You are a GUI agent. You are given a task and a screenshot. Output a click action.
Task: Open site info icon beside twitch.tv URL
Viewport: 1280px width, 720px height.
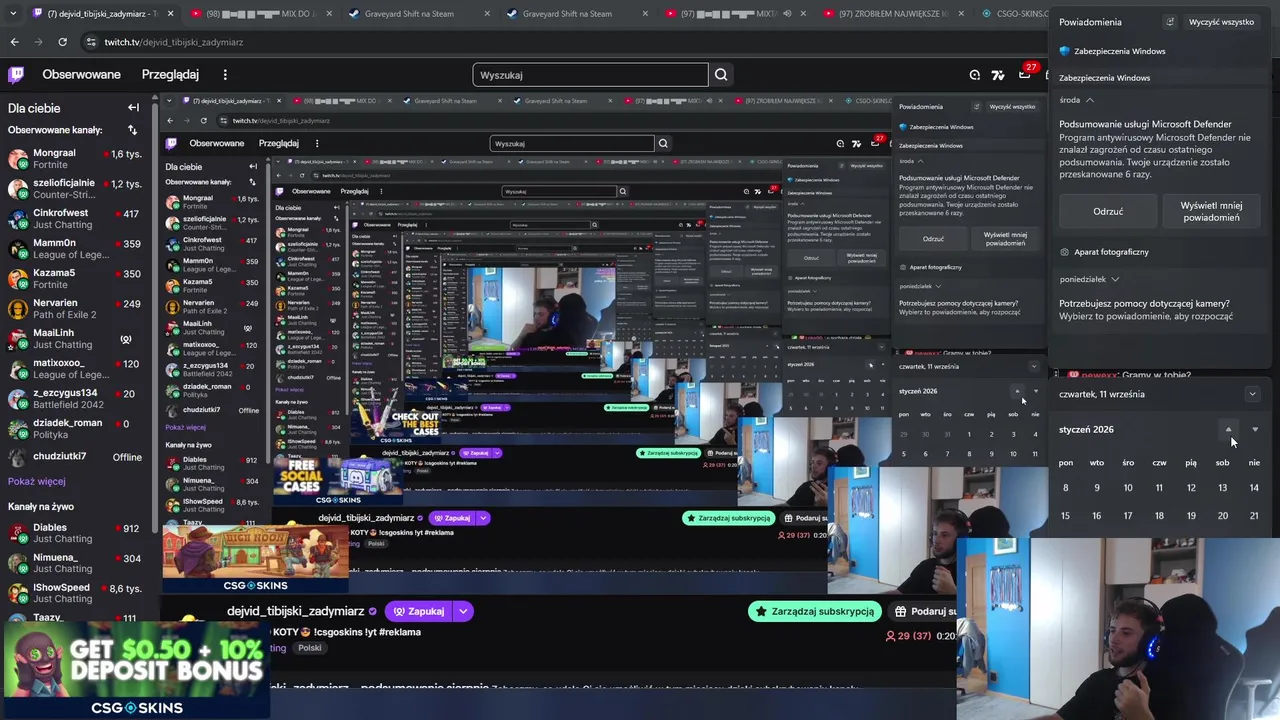pyautogui.click(x=91, y=42)
